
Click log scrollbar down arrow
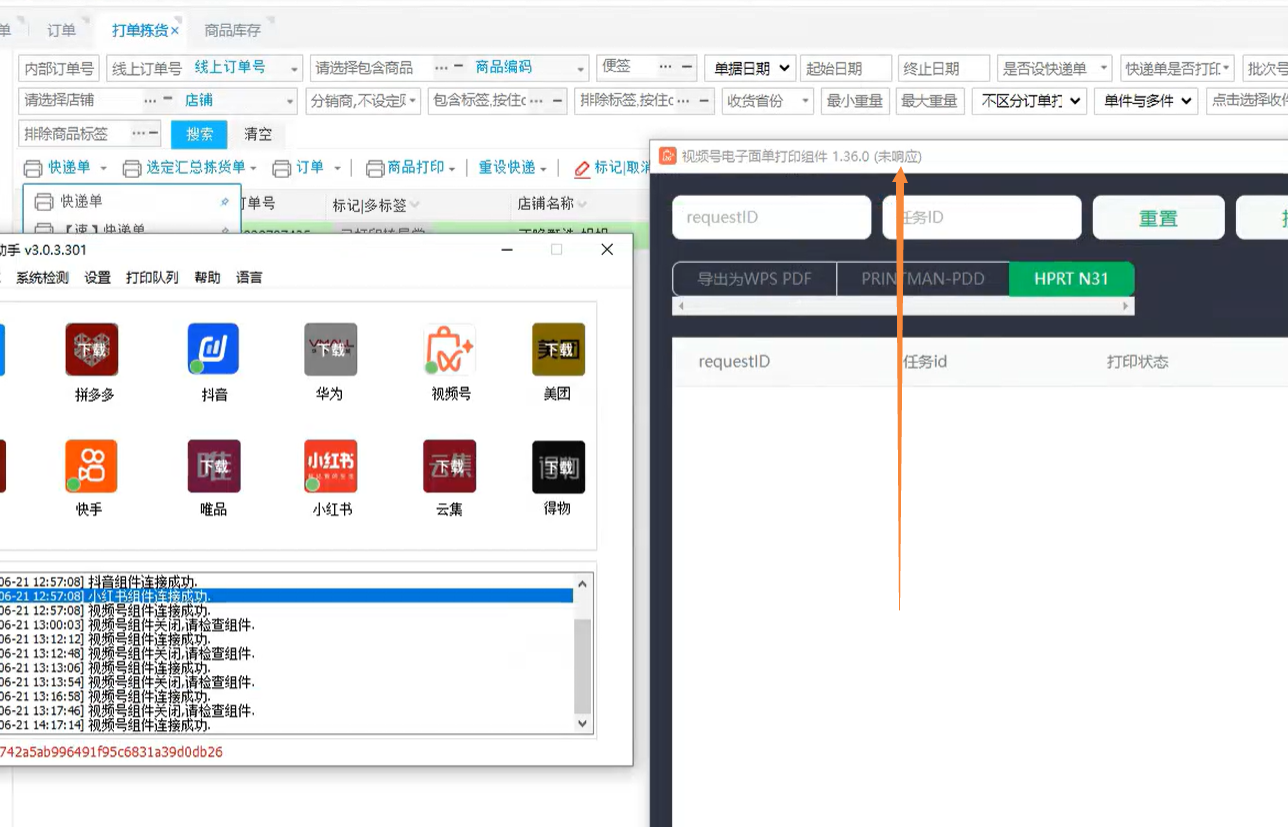pyautogui.click(x=584, y=724)
